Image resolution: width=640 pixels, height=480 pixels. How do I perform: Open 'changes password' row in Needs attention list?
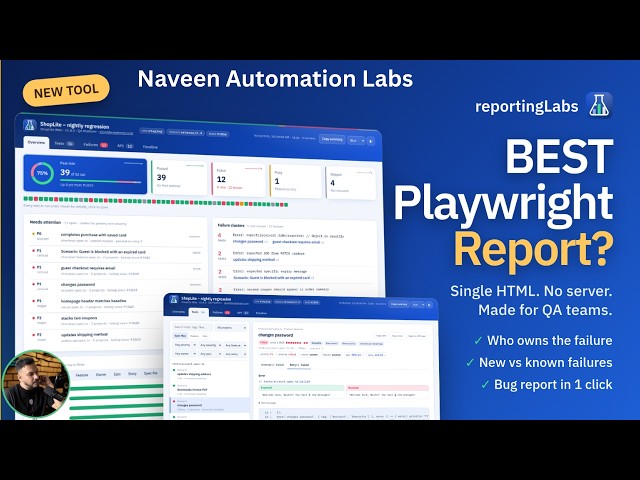click(x=116, y=287)
